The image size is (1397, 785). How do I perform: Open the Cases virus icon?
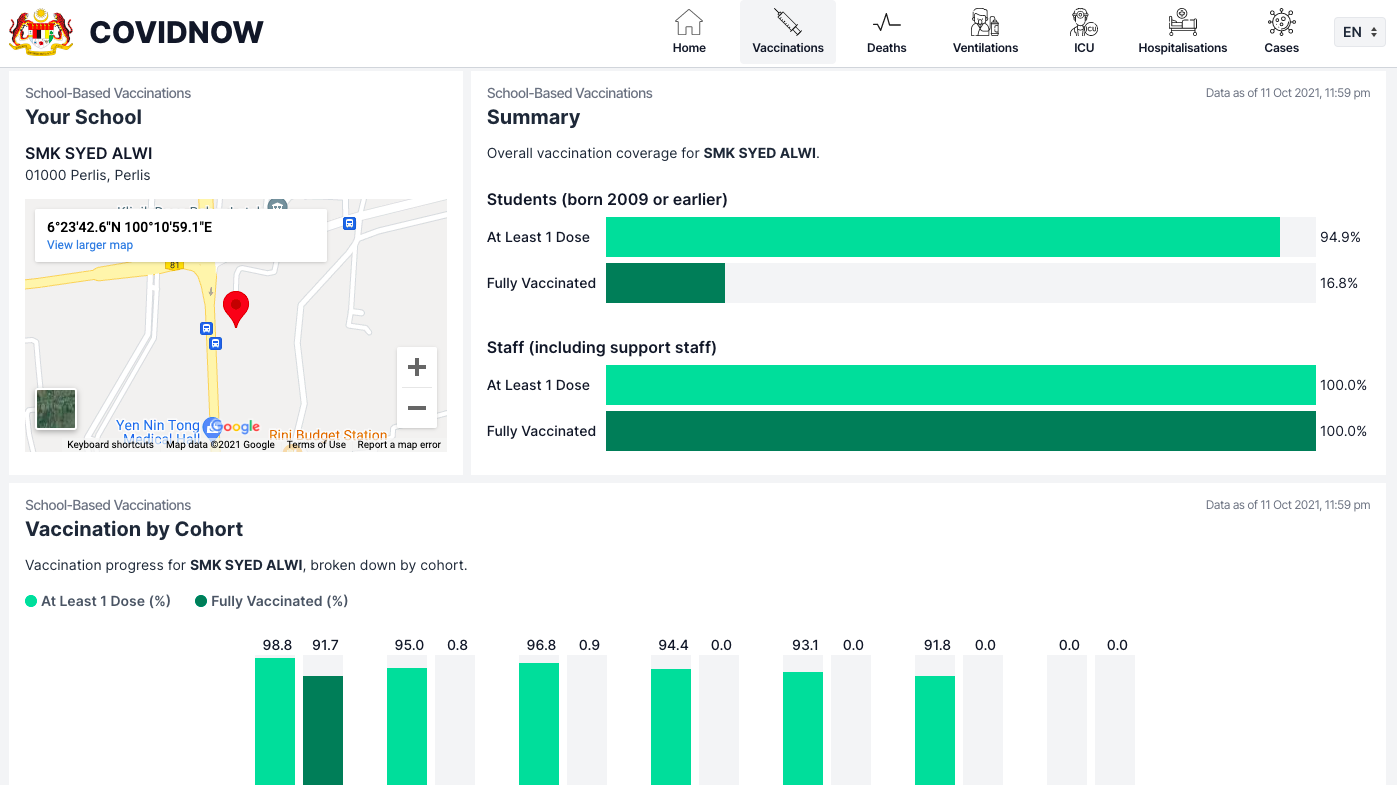1281,23
